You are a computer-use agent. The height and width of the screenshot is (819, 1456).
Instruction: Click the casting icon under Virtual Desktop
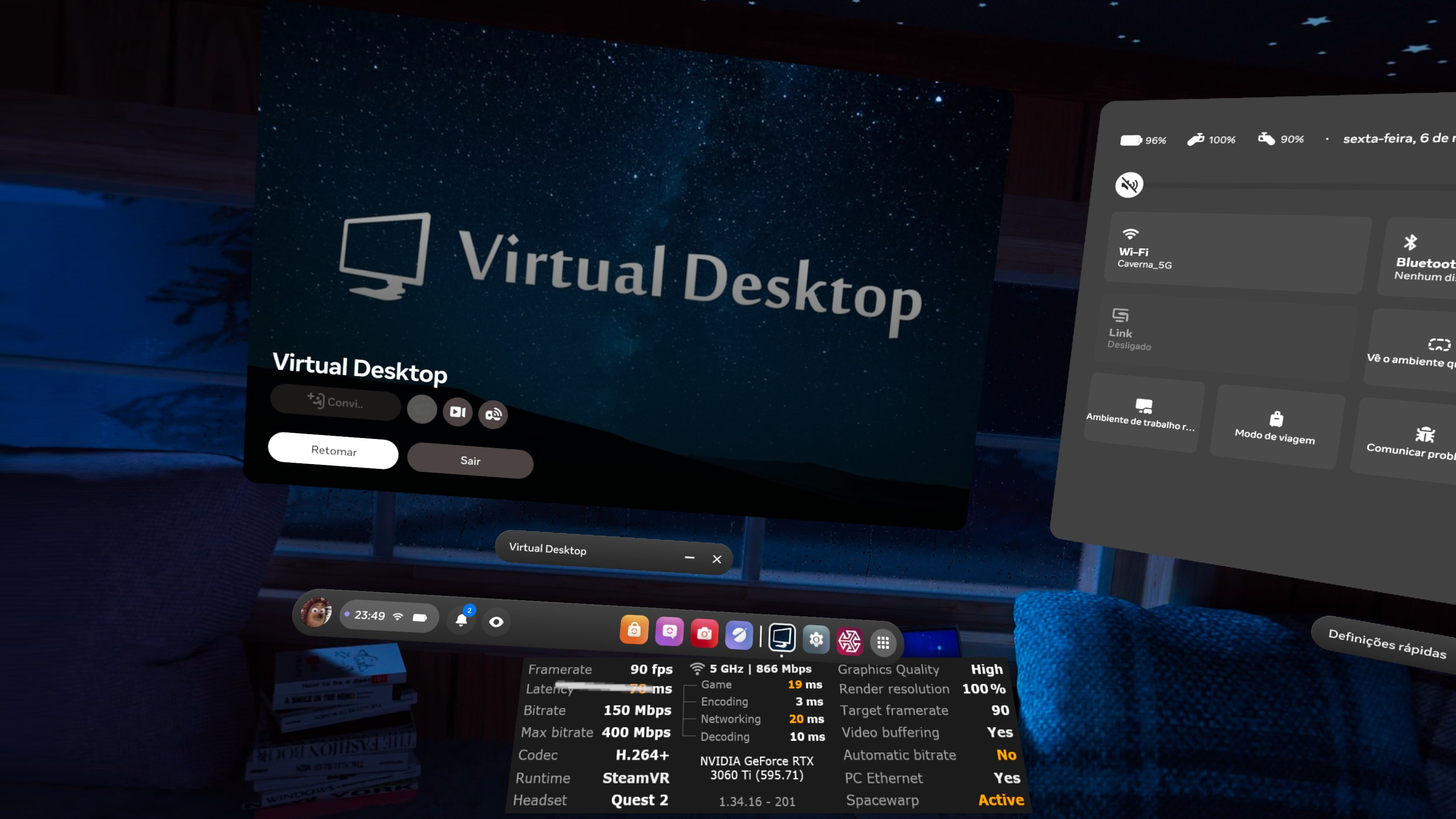(x=493, y=415)
